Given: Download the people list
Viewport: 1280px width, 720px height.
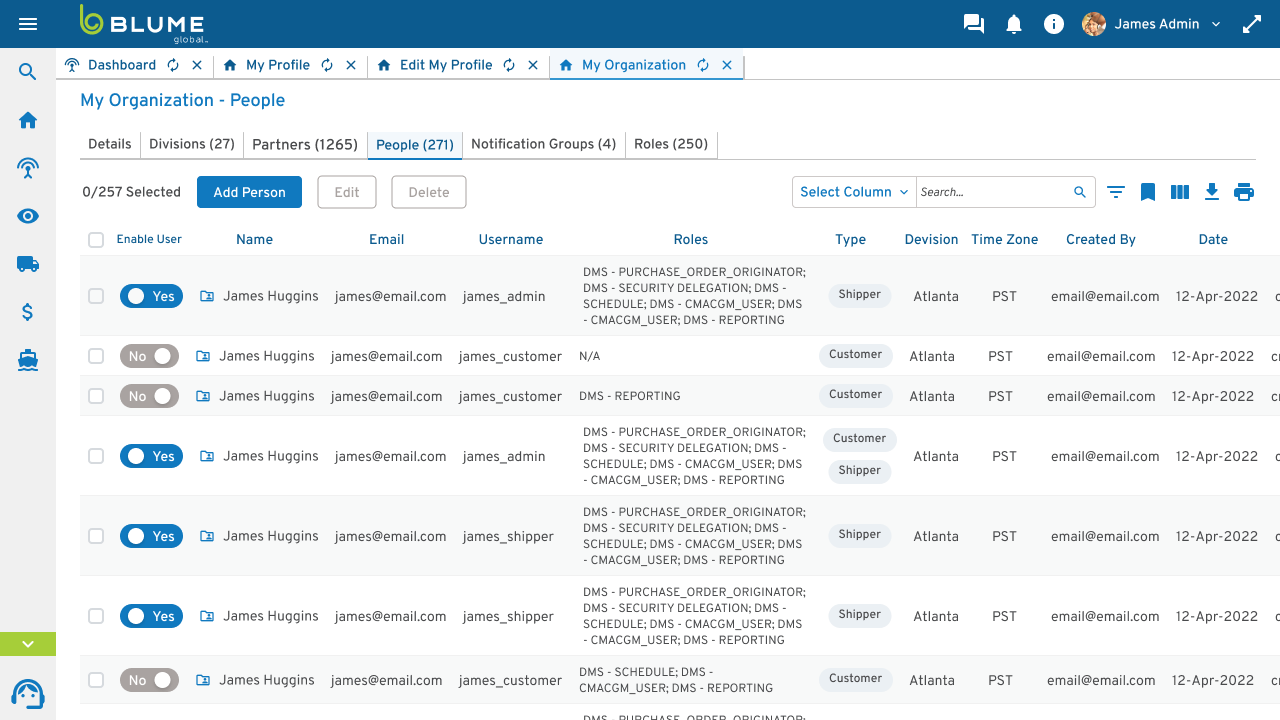Looking at the screenshot, I should (1212, 192).
